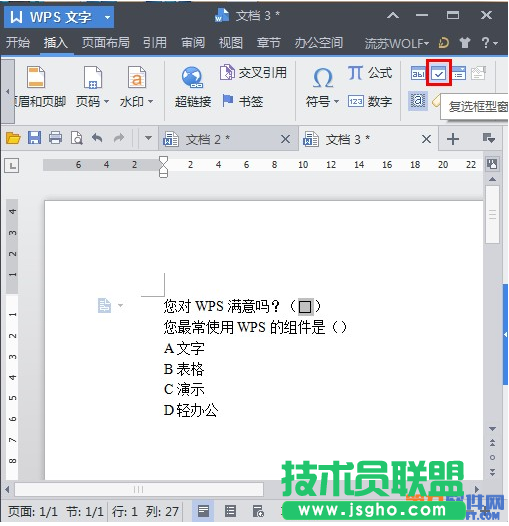
Task: Expand the Page Number dropdown arrow
Action: tap(106, 101)
